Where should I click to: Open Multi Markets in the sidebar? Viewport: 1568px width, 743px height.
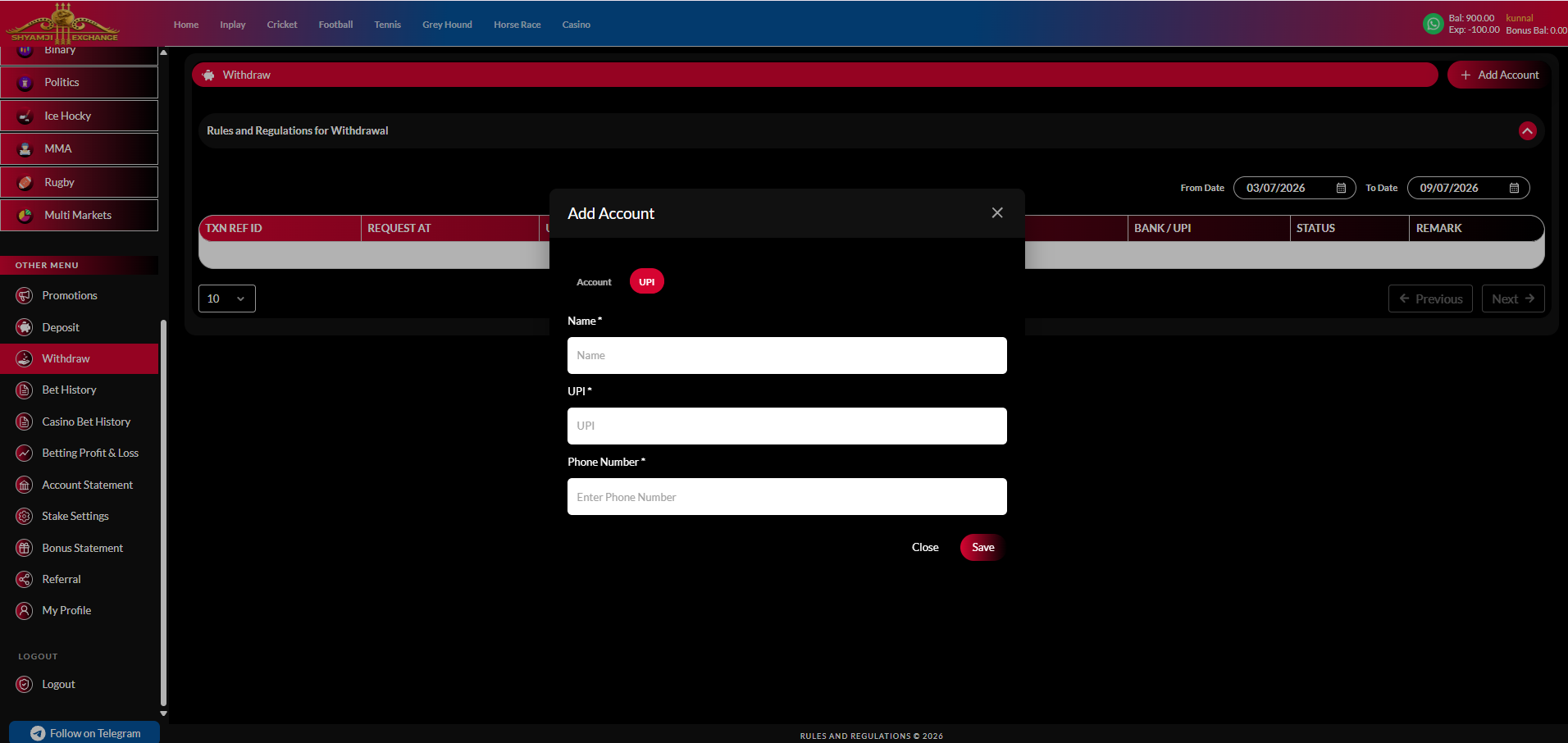coord(79,216)
